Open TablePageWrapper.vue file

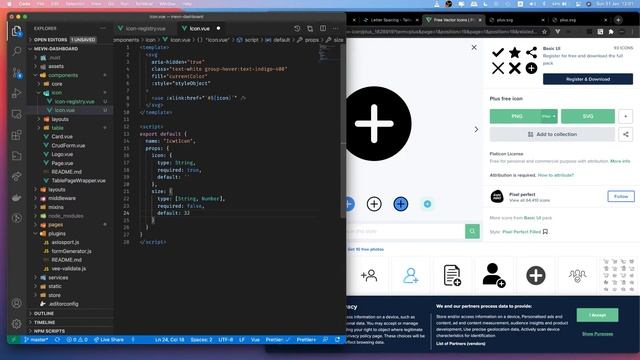78,181
